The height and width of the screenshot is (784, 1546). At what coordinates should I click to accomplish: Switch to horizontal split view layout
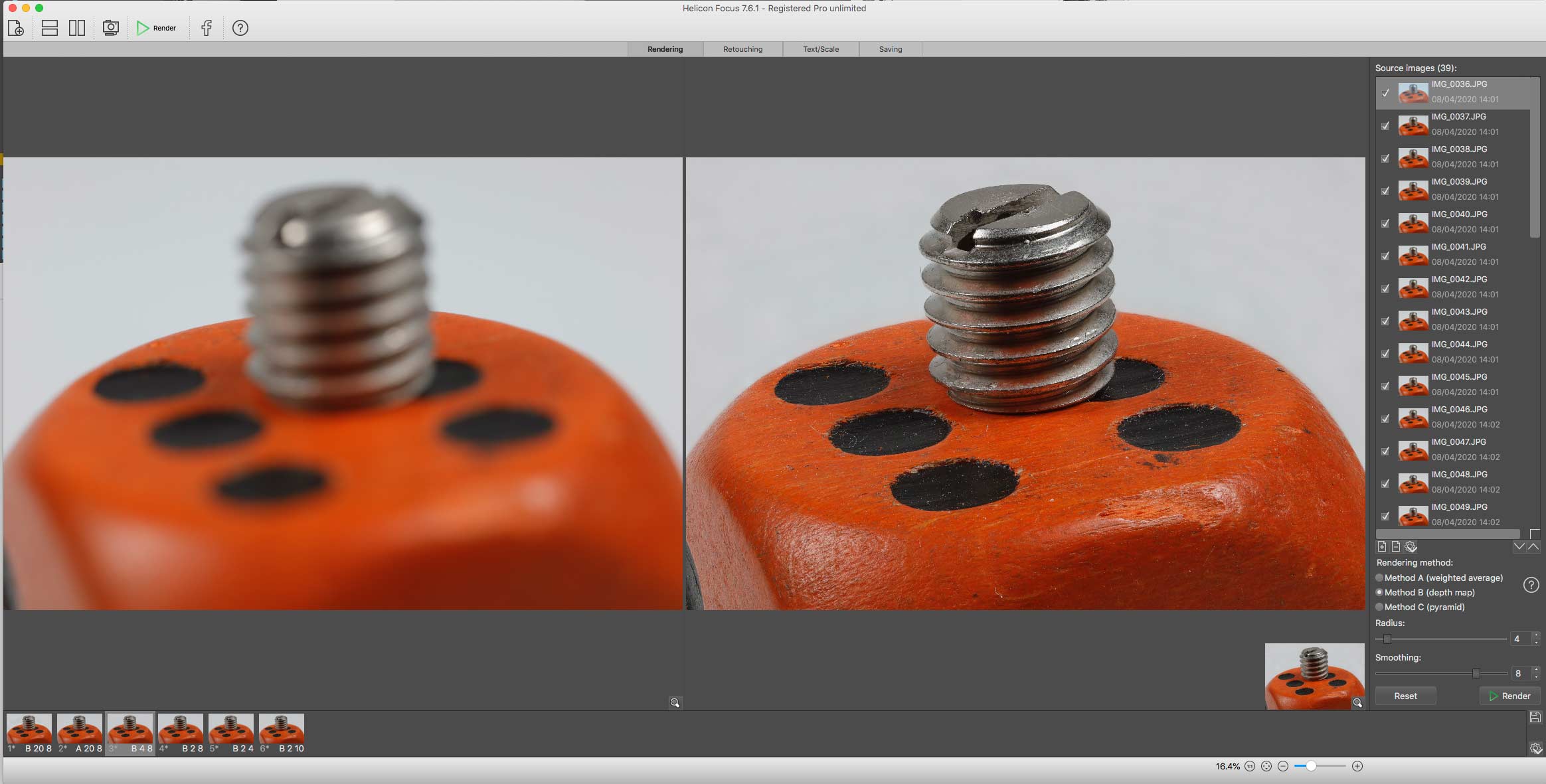[x=50, y=28]
